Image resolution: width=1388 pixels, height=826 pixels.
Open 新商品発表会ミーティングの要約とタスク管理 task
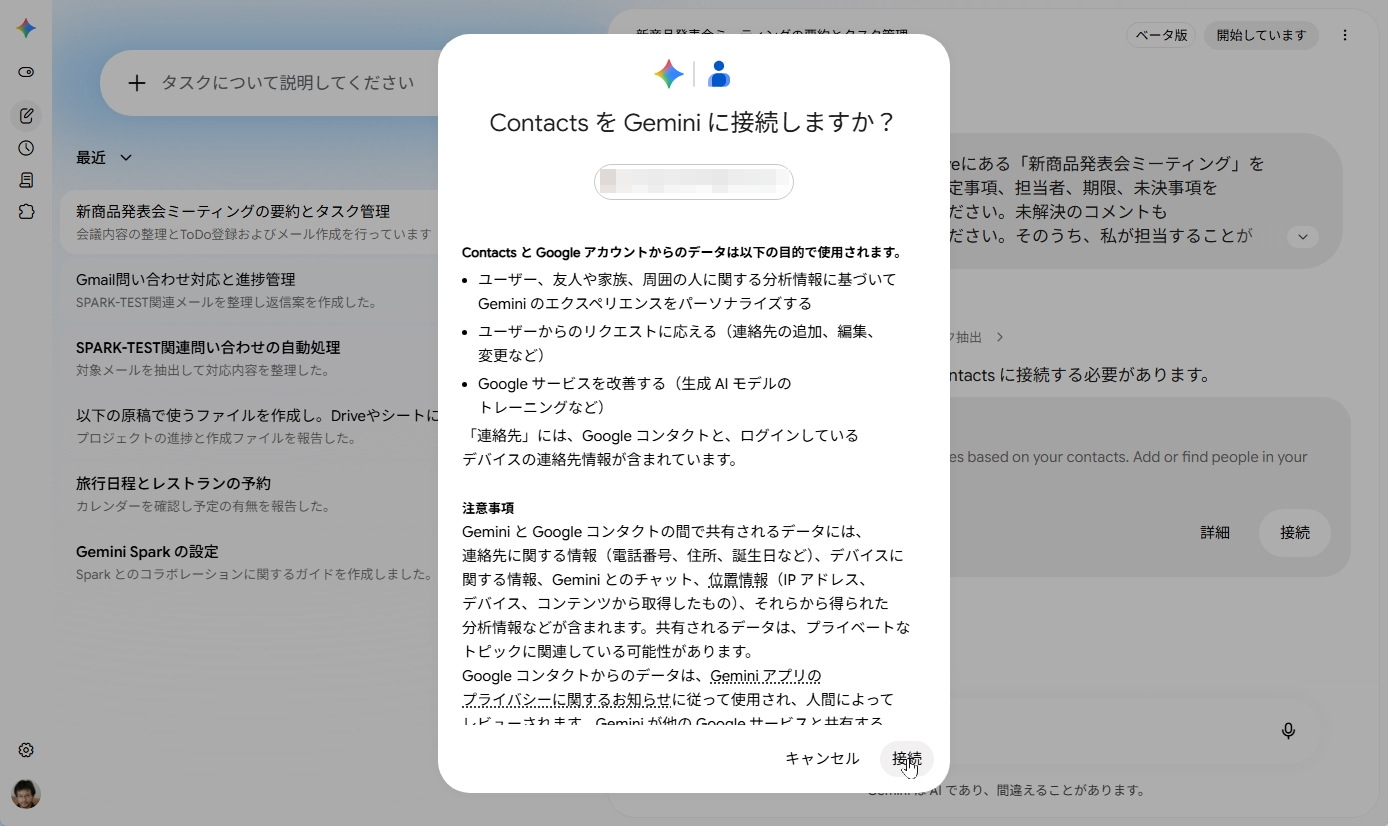(x=252, y=222)
